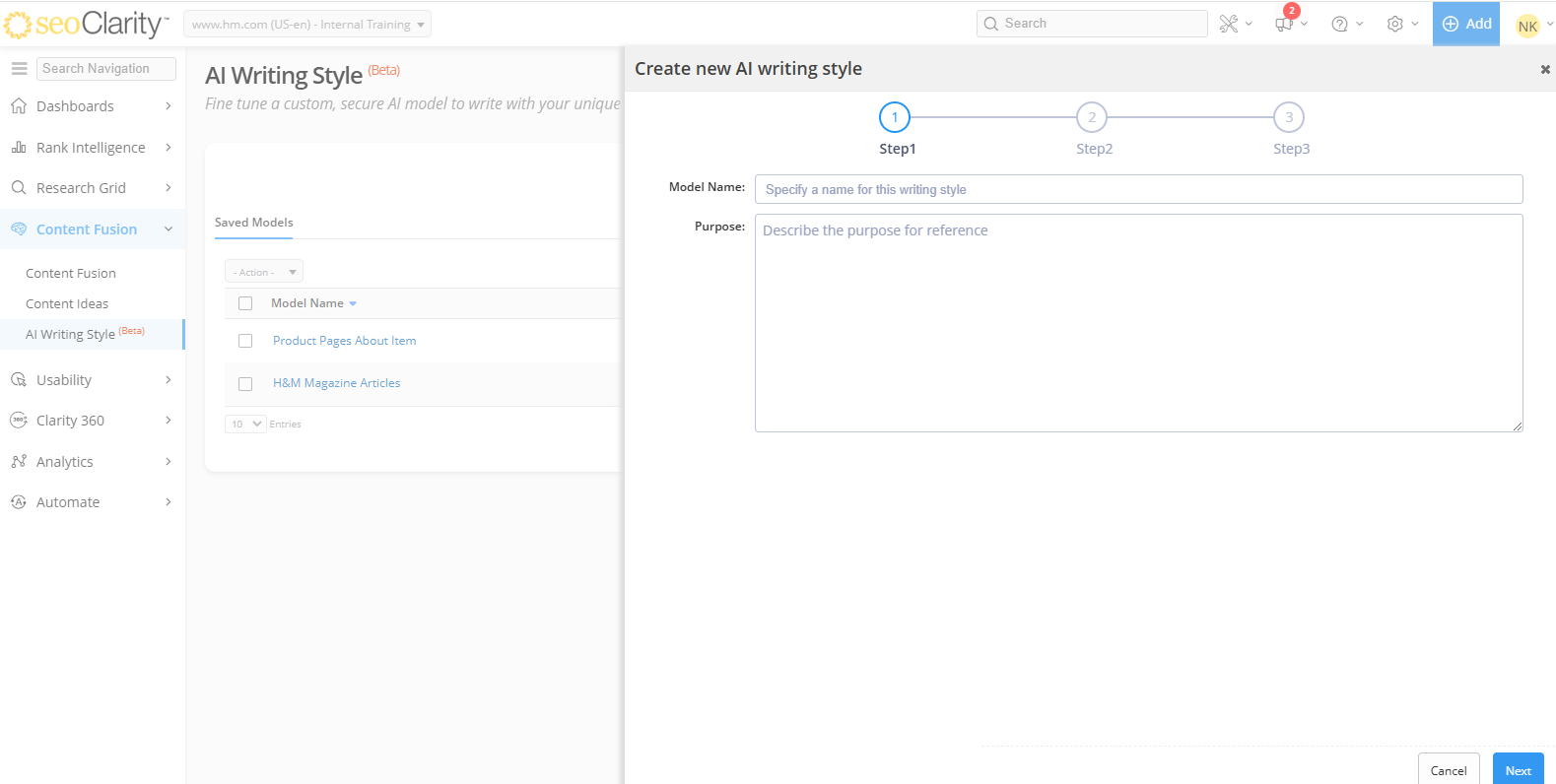The height and width of the screenshot is (784, 1556).
Task: Open the H&M Magazine Articles link
Action: pos(337,383)
